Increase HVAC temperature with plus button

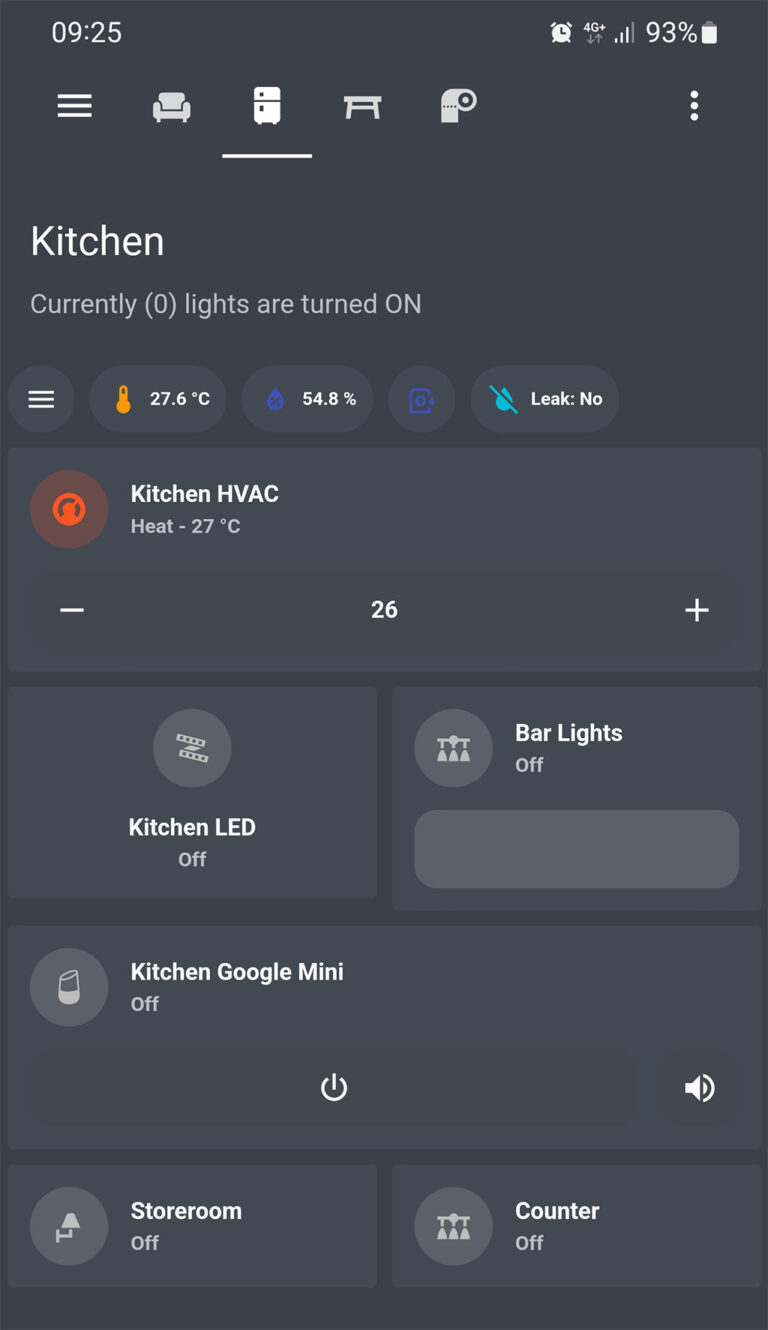(696, 610)
